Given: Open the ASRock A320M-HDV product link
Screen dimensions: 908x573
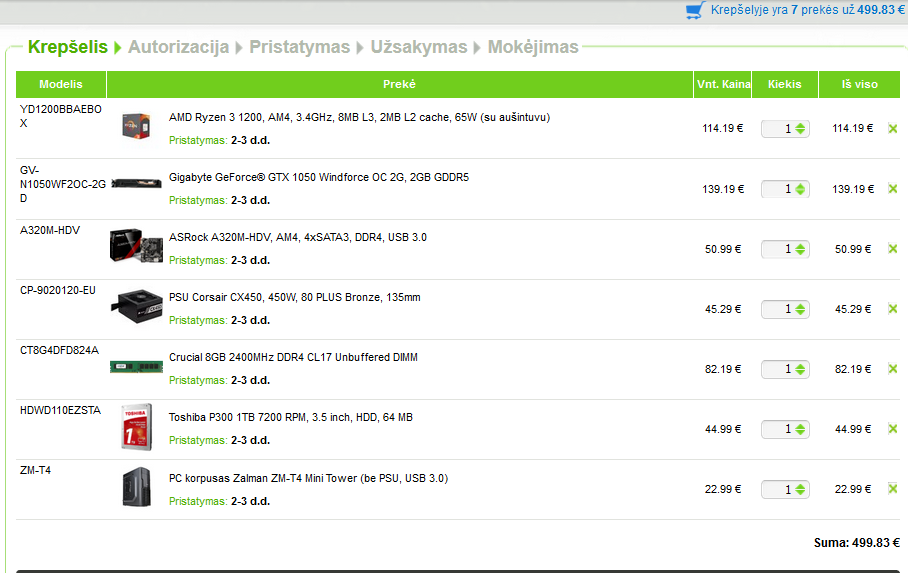Looking at the screenshot, I should point(298,238).
